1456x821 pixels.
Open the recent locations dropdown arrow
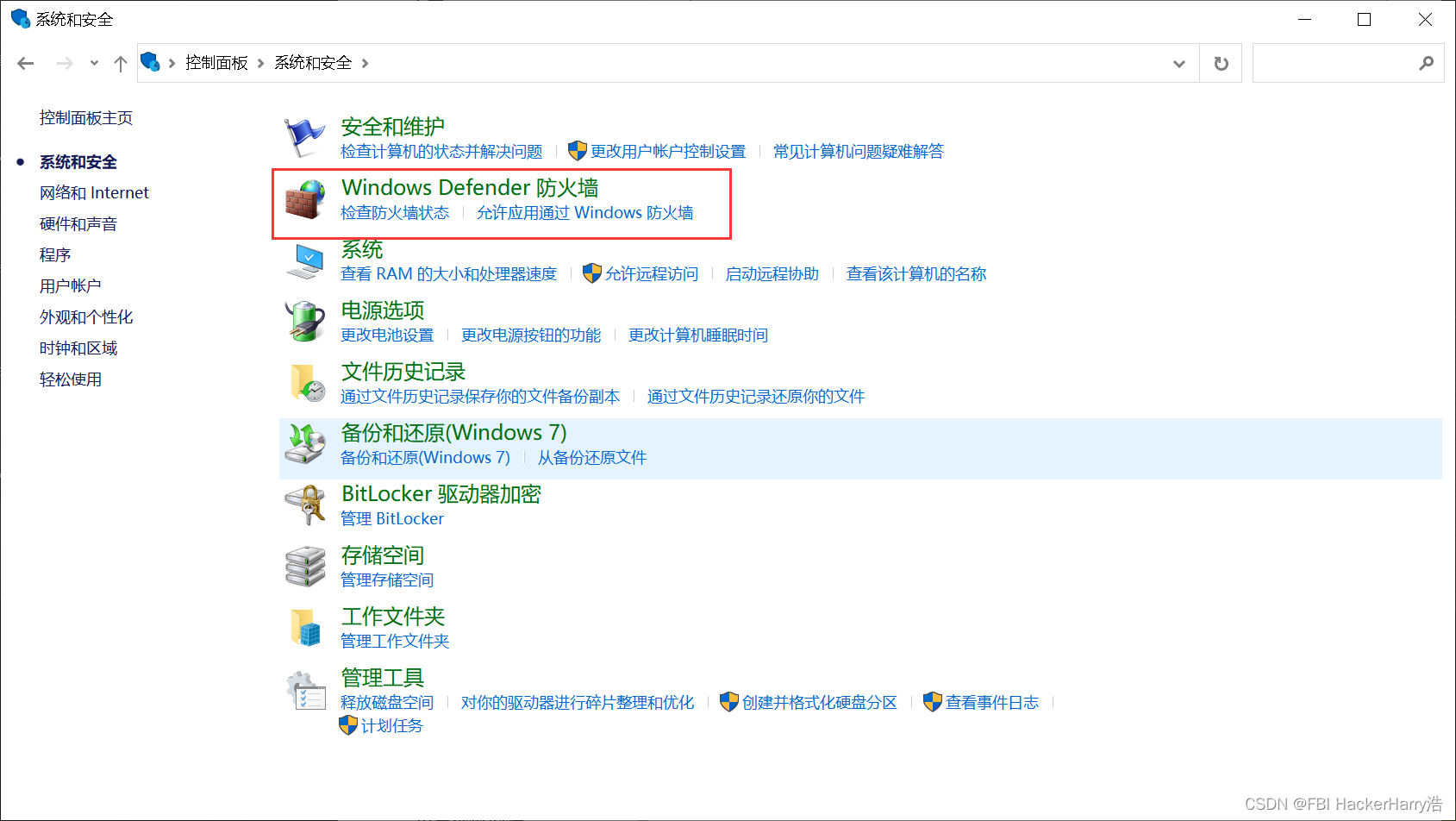(x=94, y=63)
